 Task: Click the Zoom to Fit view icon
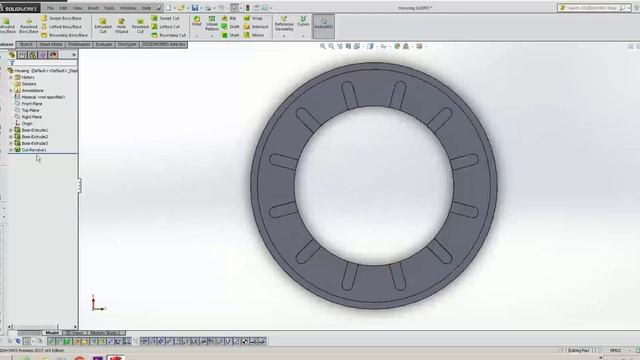(323, 47)
